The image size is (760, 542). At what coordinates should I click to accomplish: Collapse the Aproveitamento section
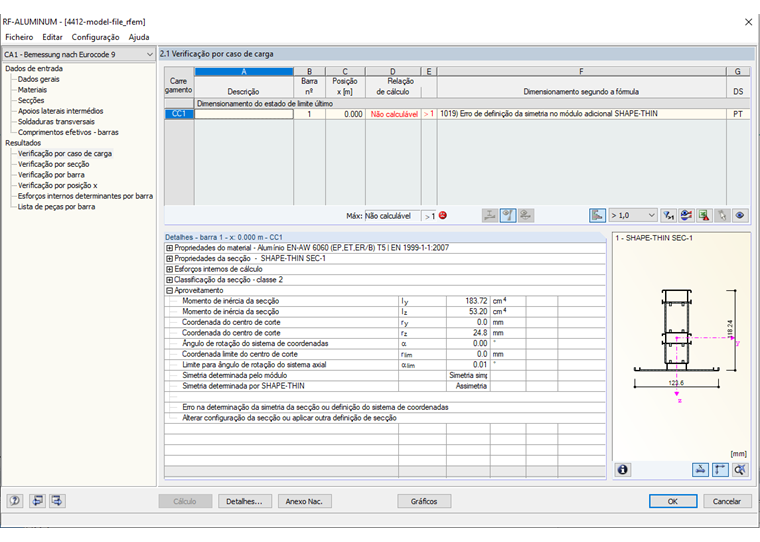pyautogui.click(x=170, y=290)
